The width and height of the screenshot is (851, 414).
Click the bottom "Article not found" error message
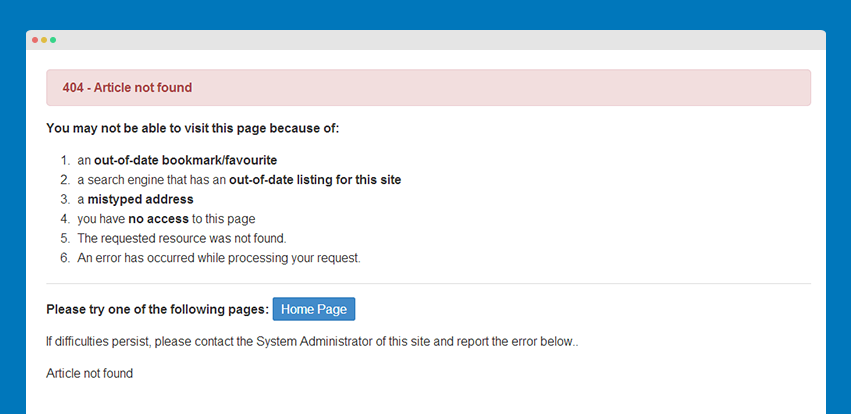click(90, 373)
